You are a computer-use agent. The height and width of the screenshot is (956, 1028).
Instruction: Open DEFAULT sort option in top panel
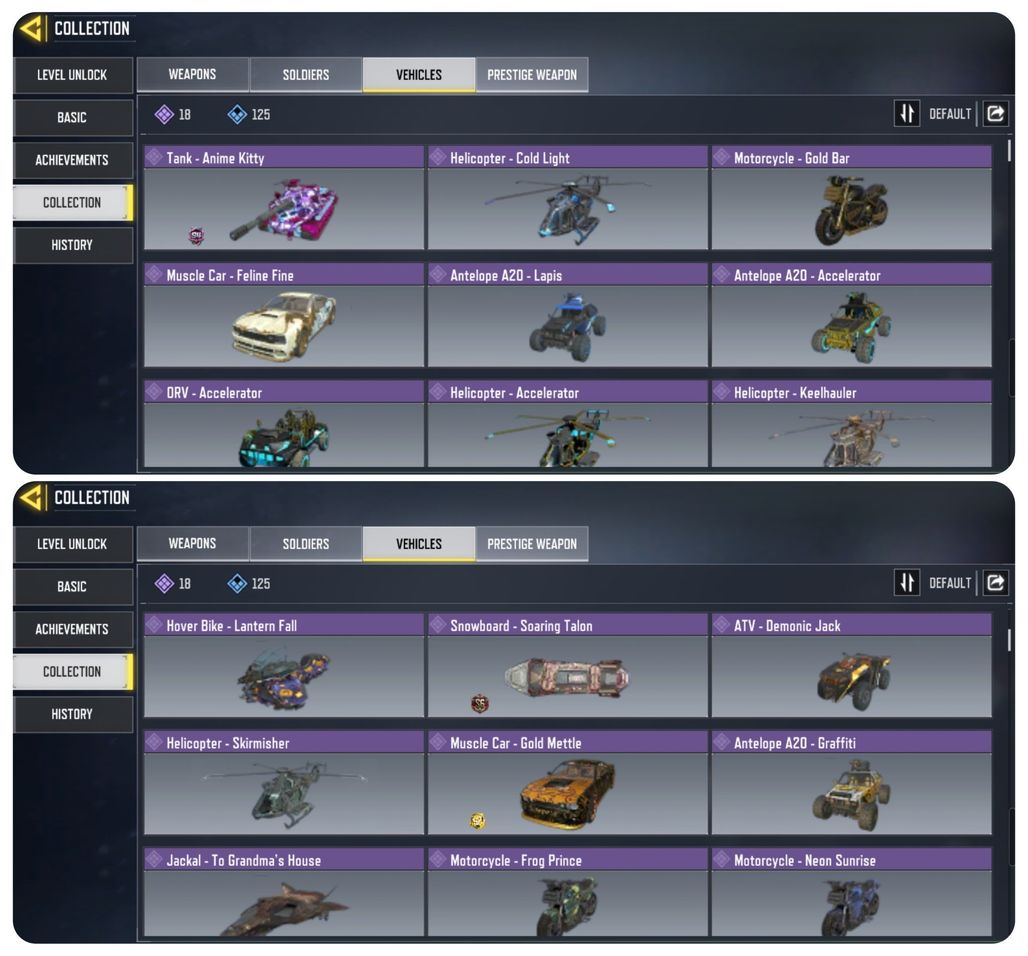[x=949, y=114]
